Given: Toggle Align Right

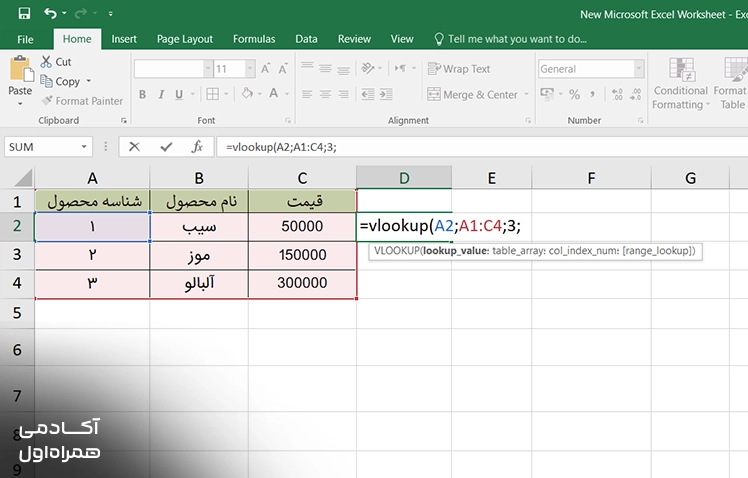Looking at the screenshot, I should click(x=343, y=94).
